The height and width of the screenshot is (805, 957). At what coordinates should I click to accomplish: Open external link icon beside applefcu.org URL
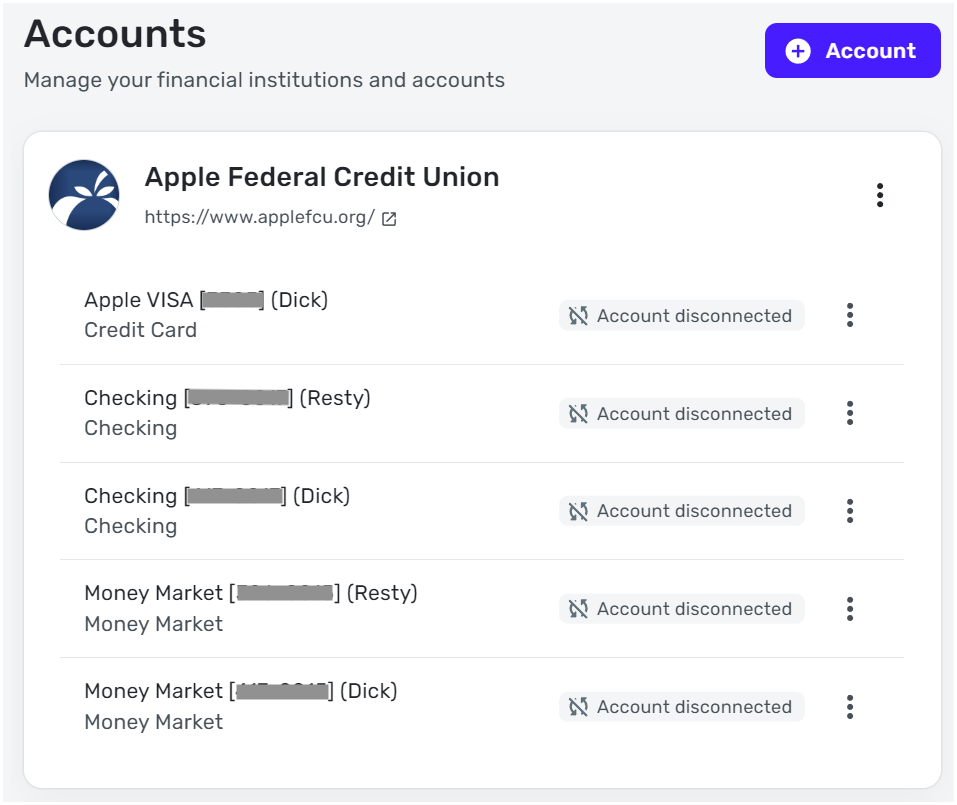[389, 219]
